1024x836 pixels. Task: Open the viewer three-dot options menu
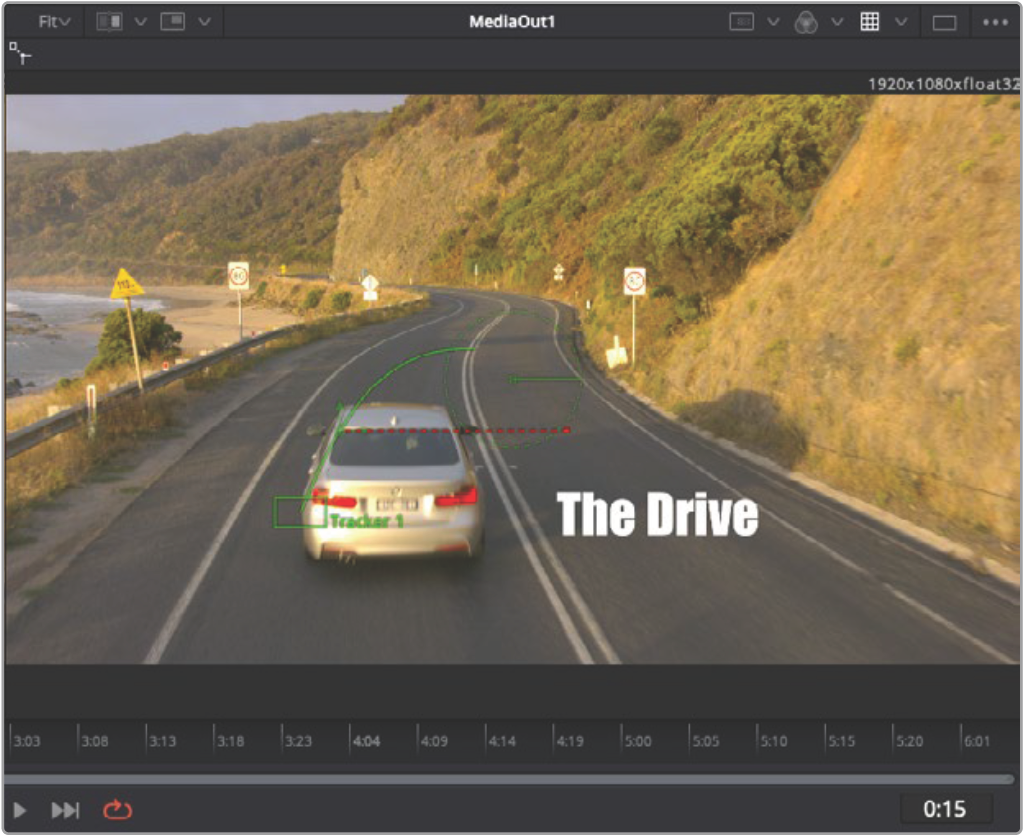[995, 22]
